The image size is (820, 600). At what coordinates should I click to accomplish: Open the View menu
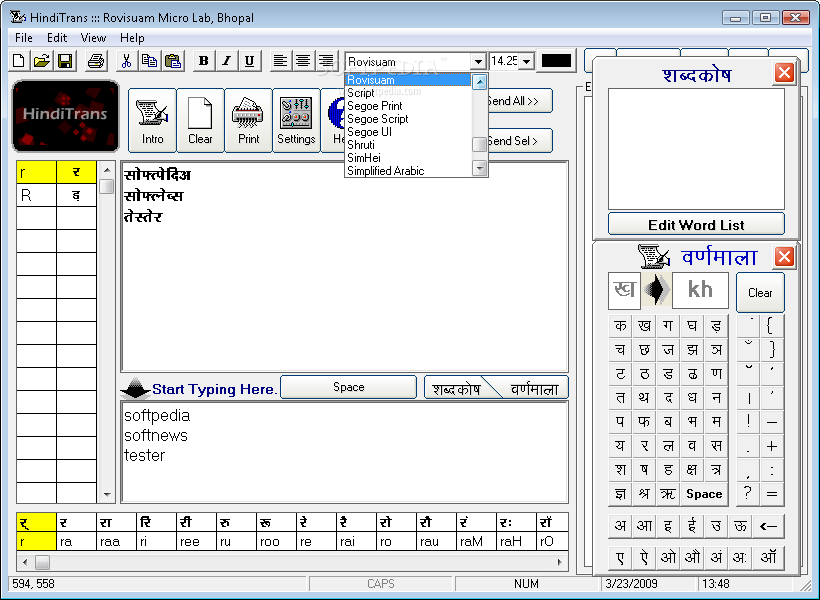(x=93, y=38)
